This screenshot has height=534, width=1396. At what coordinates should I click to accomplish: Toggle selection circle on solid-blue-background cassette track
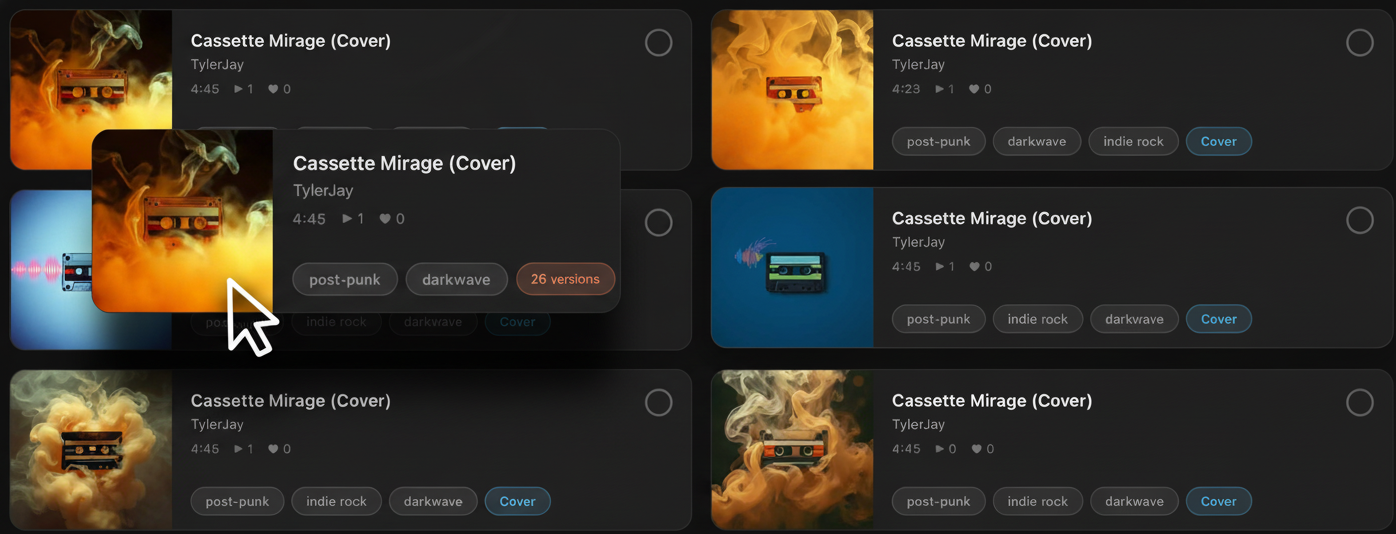click(1360, 221)
